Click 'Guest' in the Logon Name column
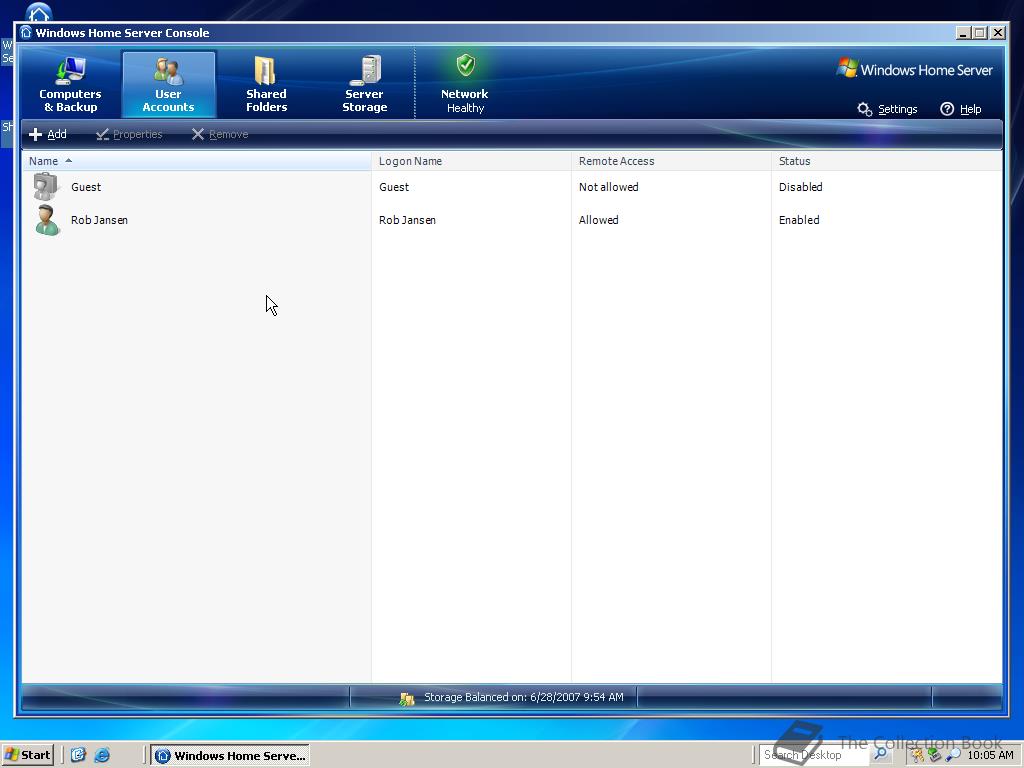 [394, 187]
